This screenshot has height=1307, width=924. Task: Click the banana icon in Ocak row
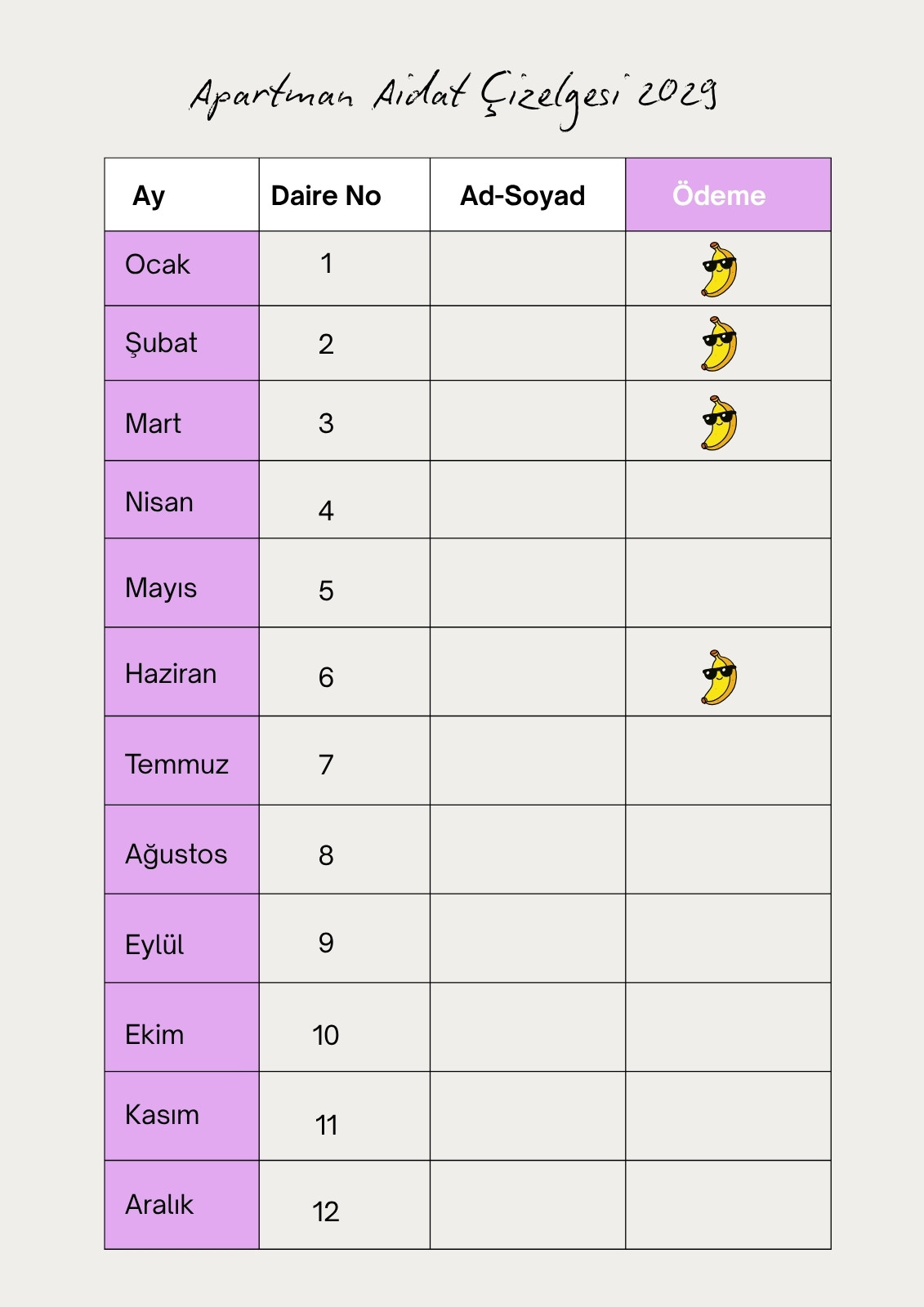pyautogui.click(x=719, y=269)
